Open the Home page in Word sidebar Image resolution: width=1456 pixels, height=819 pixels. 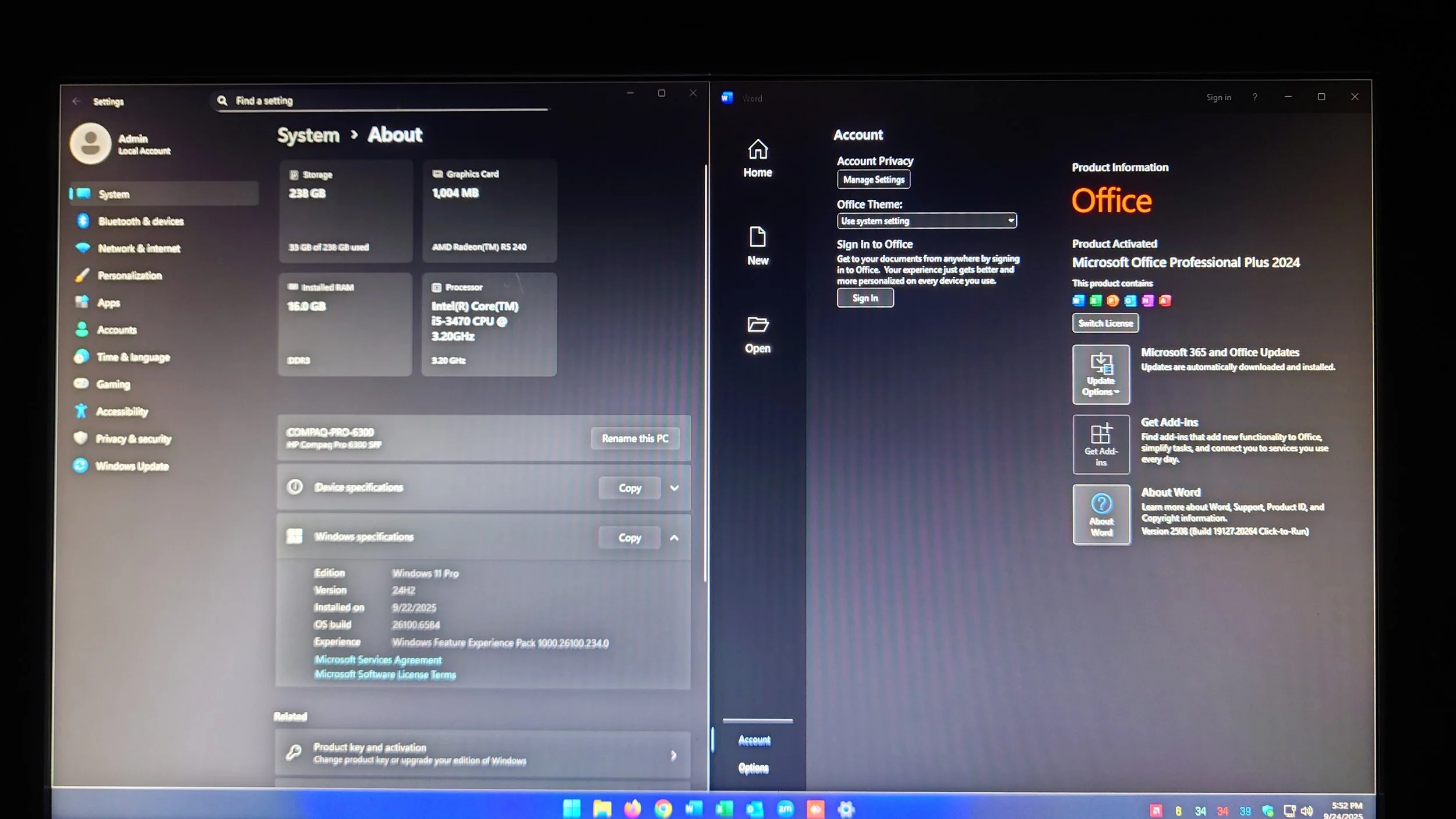click(x=757, y=158)
